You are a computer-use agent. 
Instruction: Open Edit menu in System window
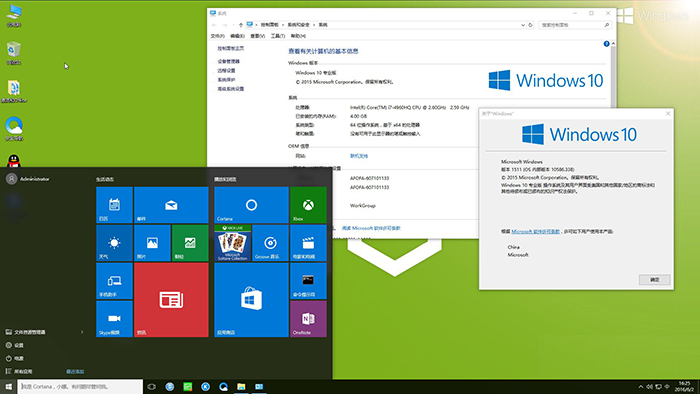[x=237, y=36]
